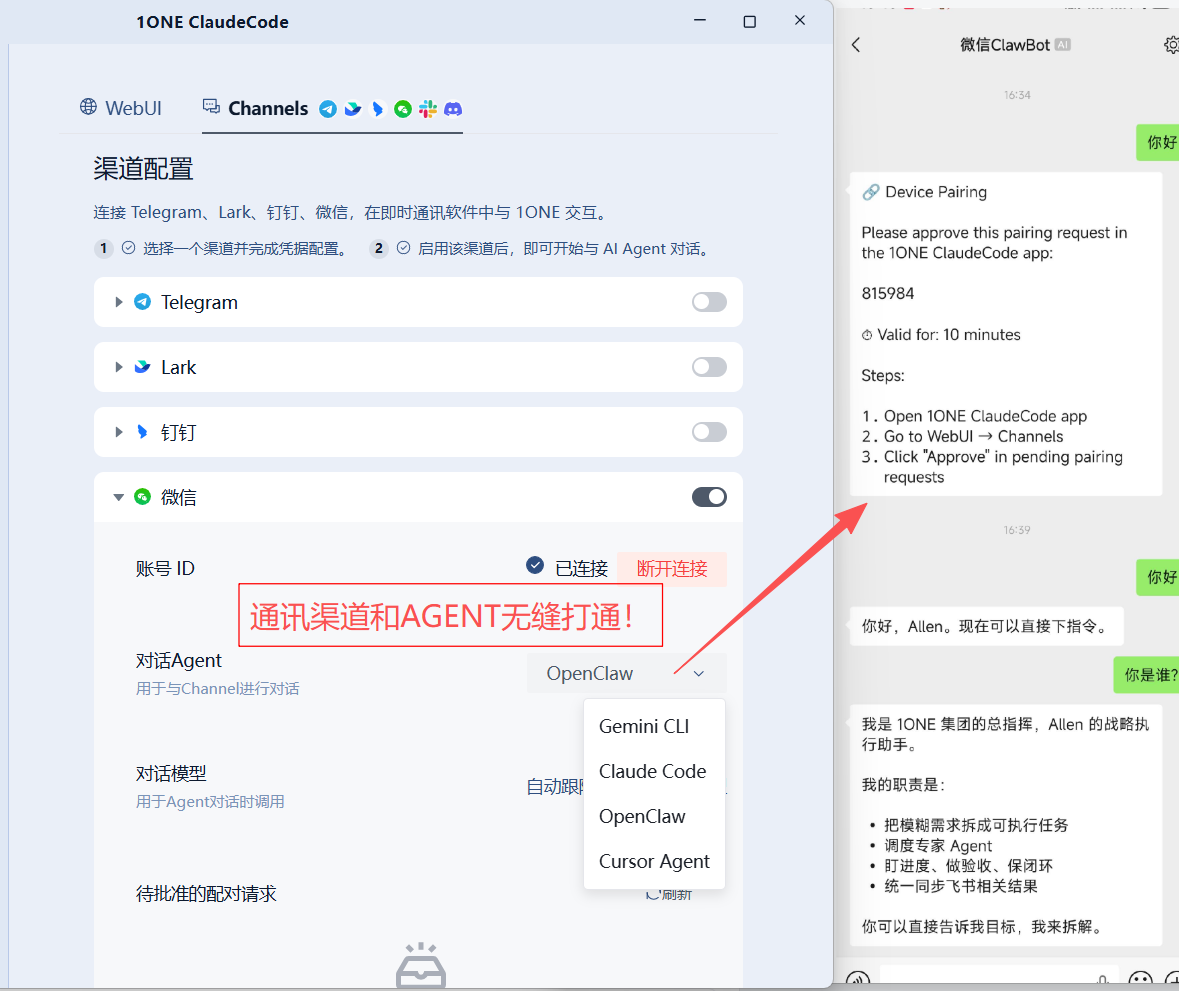Image resolution: width=1179 pixels, height=991 pixels.
Task: Disable the 微信 channel toggle
Action: pos(709,497)
